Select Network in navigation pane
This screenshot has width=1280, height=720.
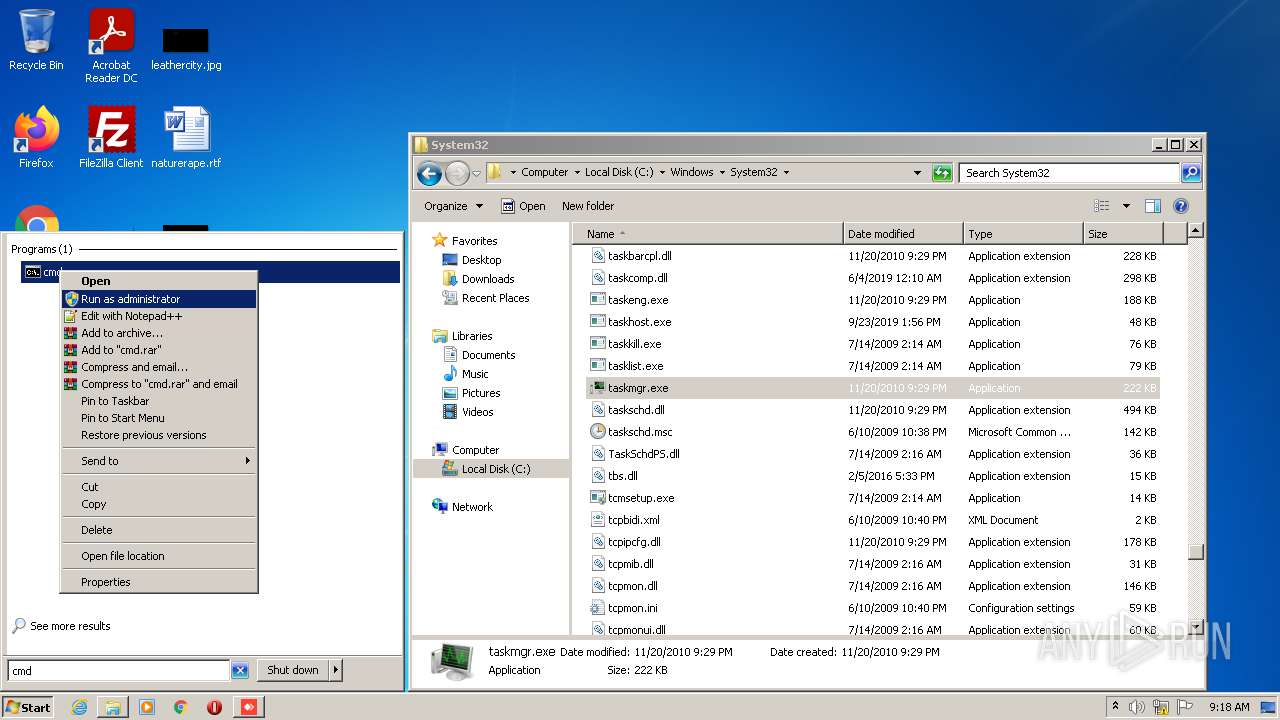coord(472,507)
